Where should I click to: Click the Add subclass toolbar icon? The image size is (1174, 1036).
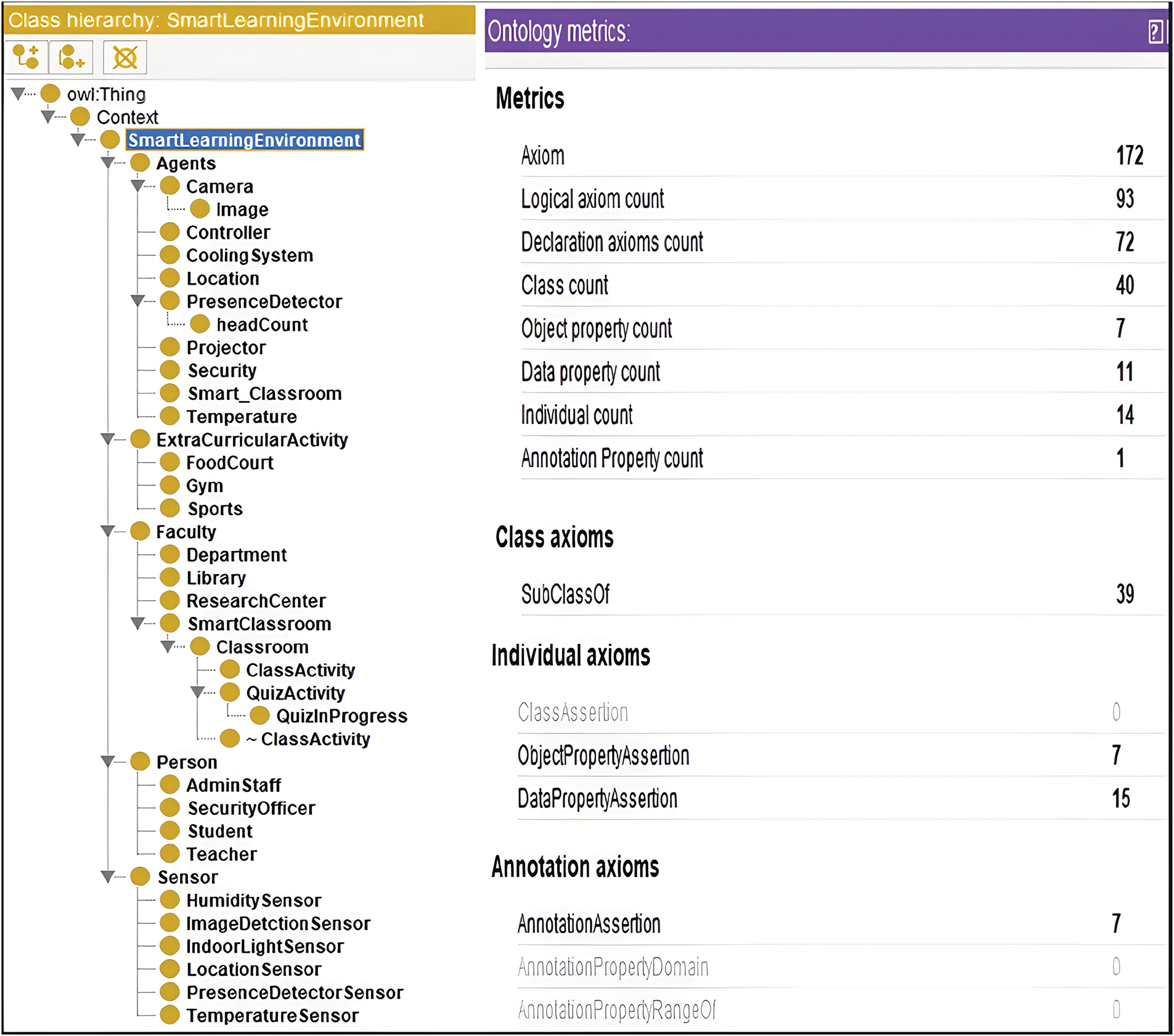click(26, 57)
